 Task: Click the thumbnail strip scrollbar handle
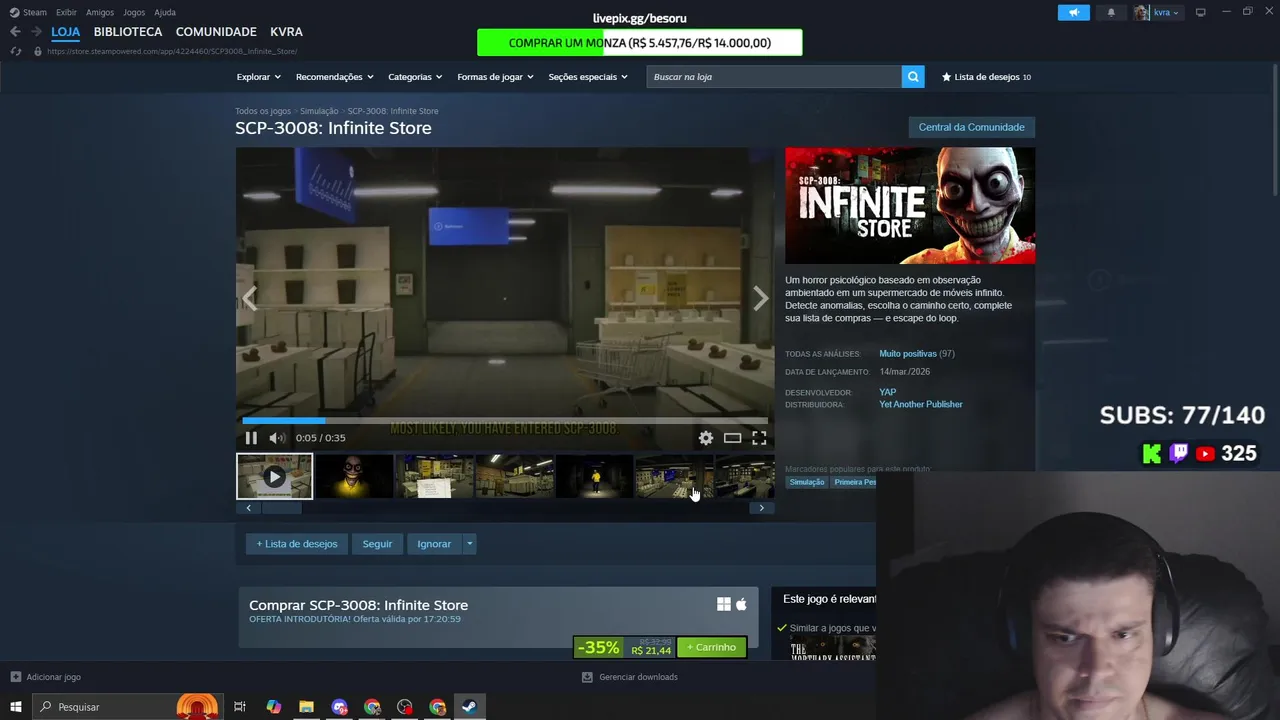(281, 508)
